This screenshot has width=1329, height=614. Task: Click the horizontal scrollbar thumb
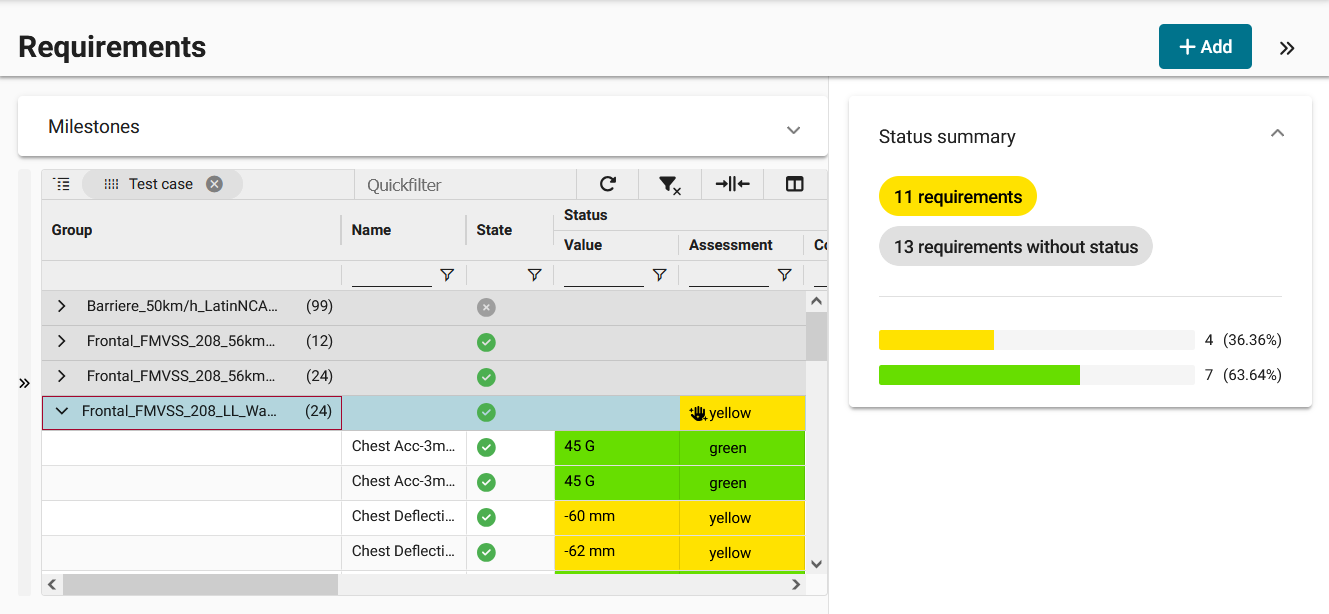(x=199, y=584)
